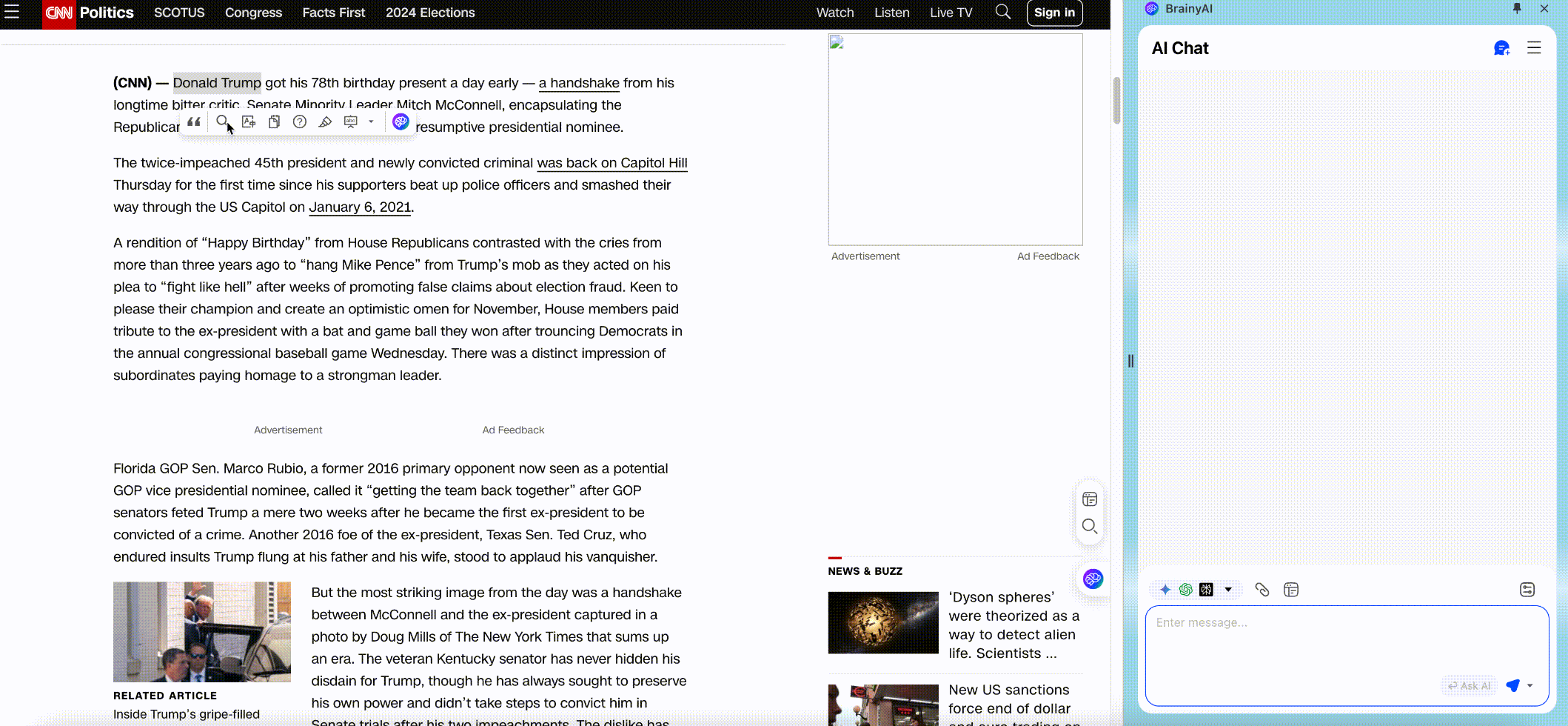Click the sidebar advertisement box
This screenshot has height=726, width=1568.
pyautogui.click(x=956, y=139)
